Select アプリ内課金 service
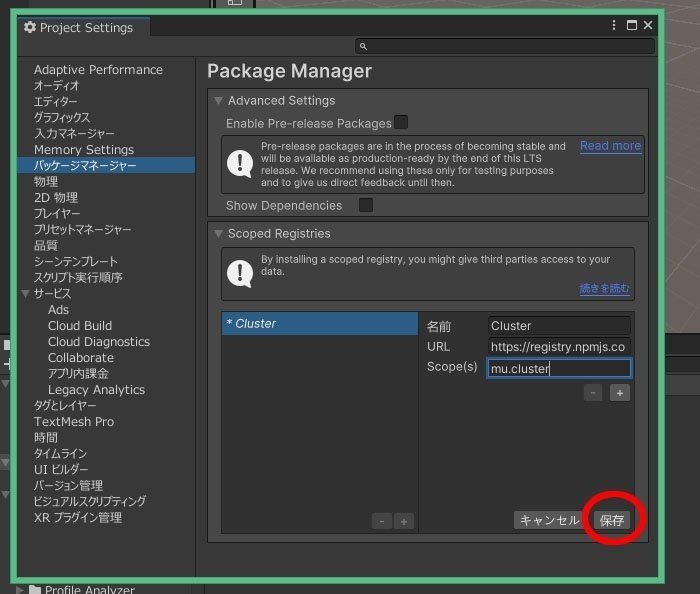Screen dimensions: 700x594 coord(78,374)
